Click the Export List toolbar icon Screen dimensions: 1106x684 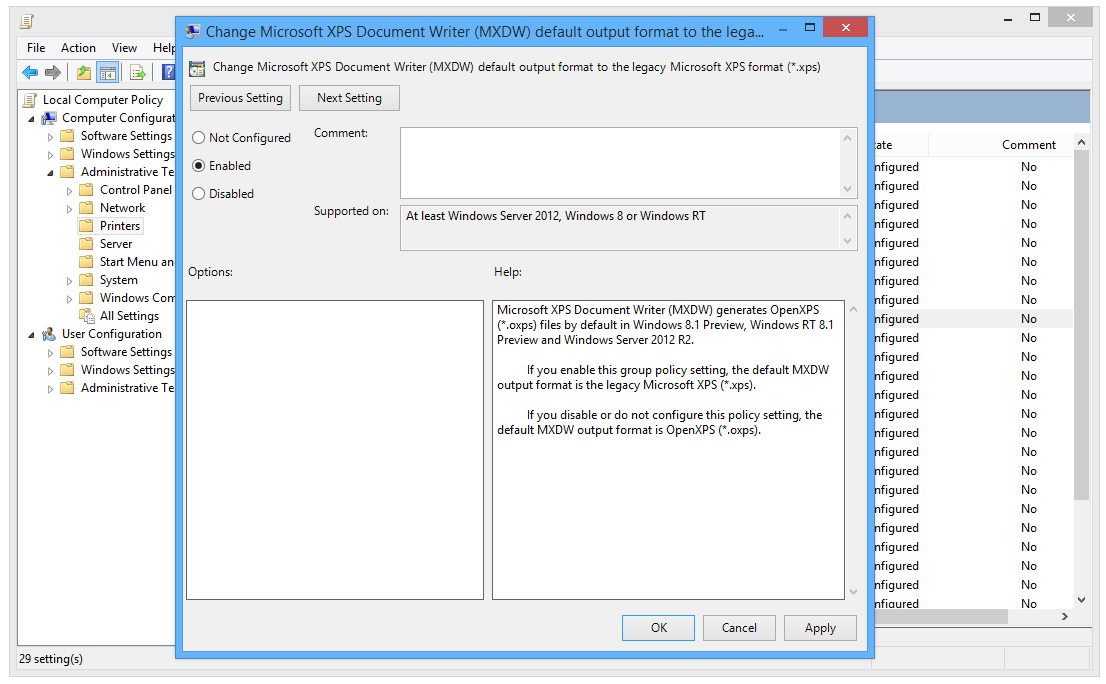coord(137,71)
